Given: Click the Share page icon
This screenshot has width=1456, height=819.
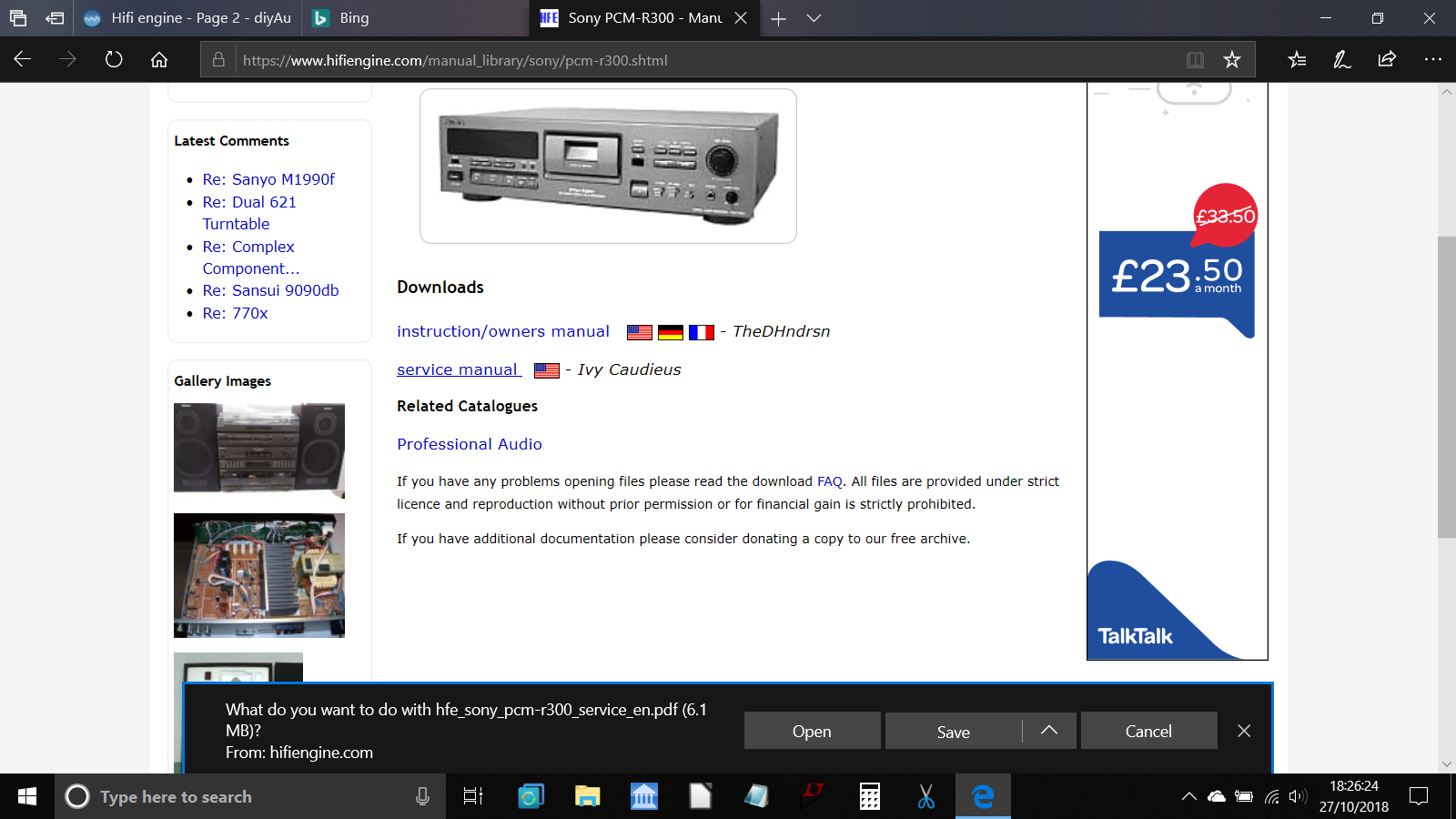Looking at the screenshot, I should (1387, 60).
